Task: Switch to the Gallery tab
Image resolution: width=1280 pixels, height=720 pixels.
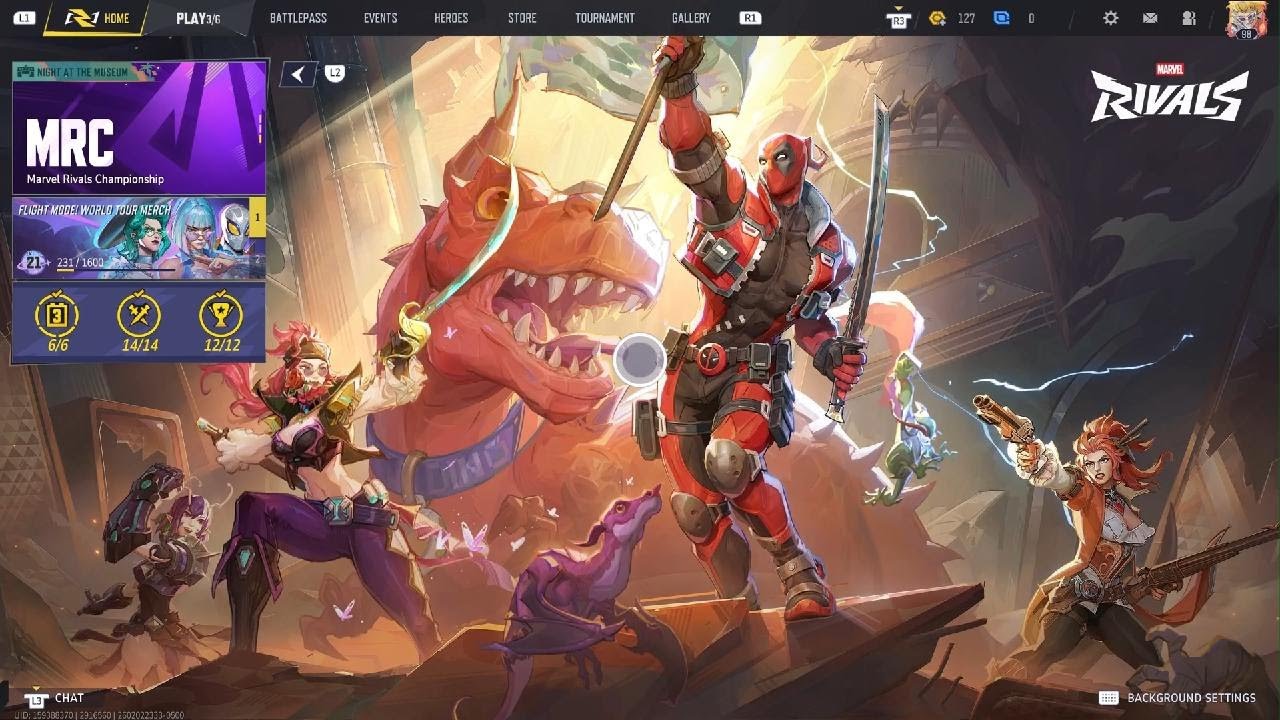Action: tap(691, 18)
